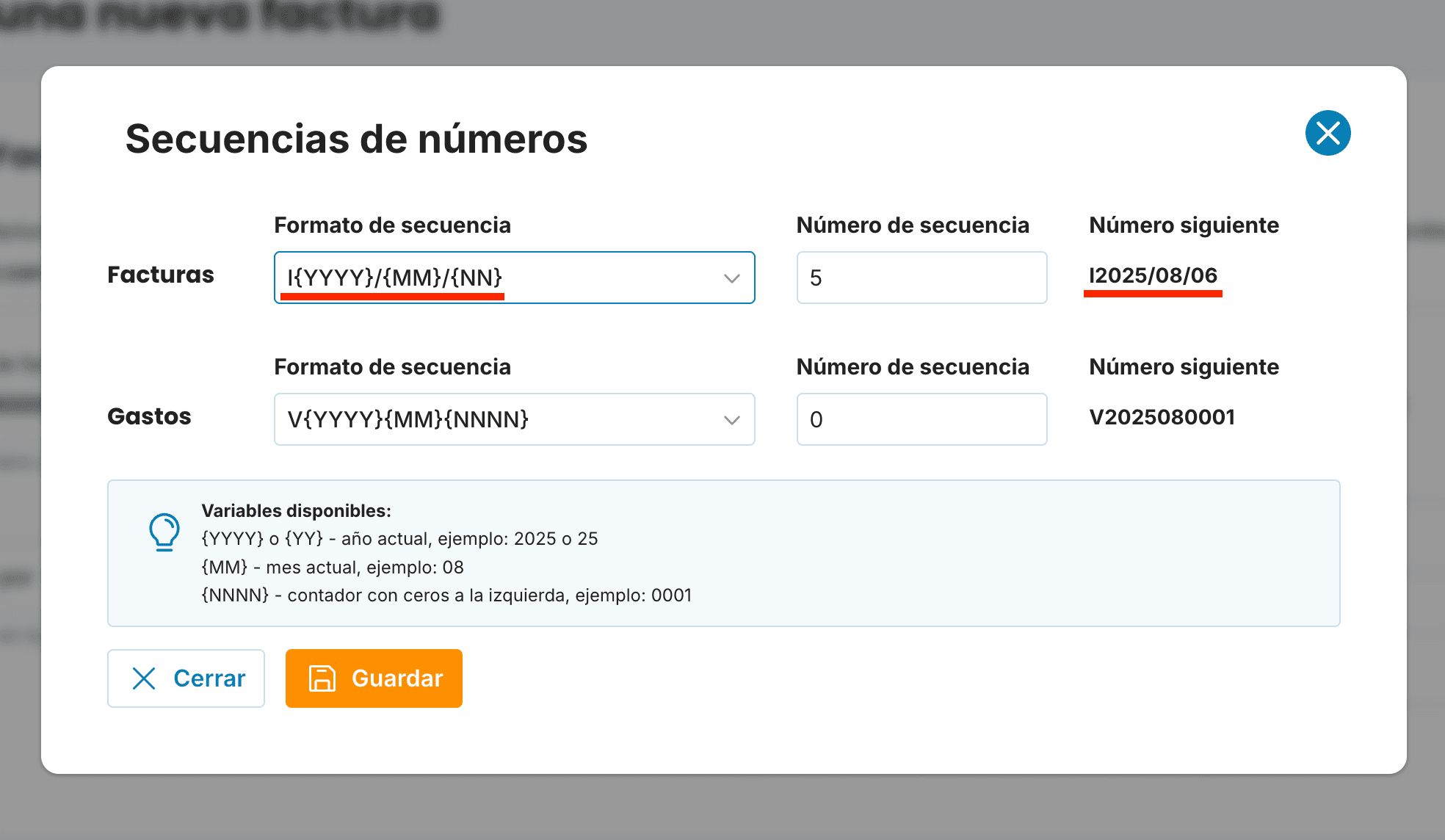Click the X icon in Cerrar button
Screen dimensions: 1445x840
point(144,678)
